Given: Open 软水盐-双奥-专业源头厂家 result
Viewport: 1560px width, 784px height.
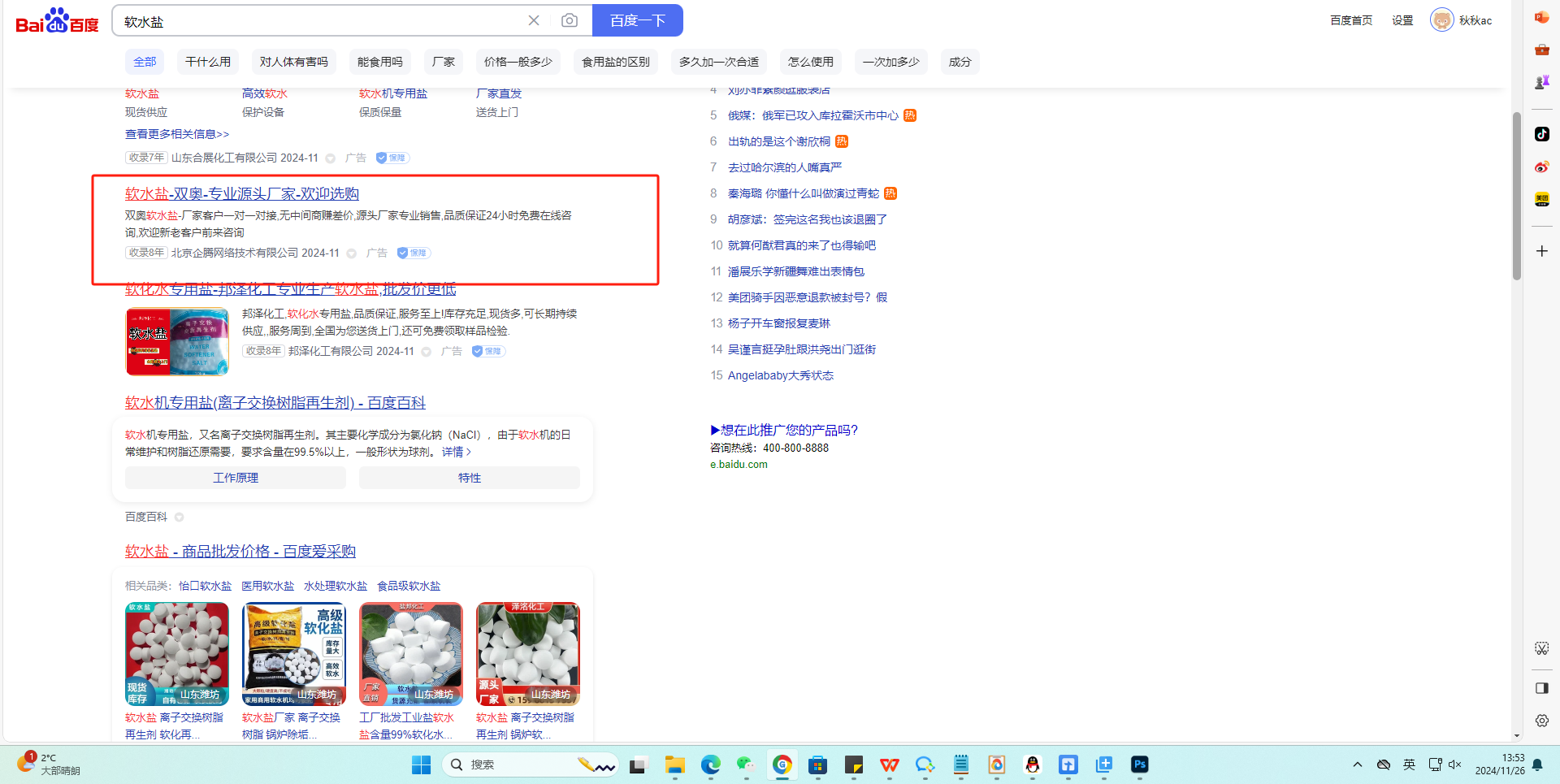Looking at the screenshot, I should [242, 194].
